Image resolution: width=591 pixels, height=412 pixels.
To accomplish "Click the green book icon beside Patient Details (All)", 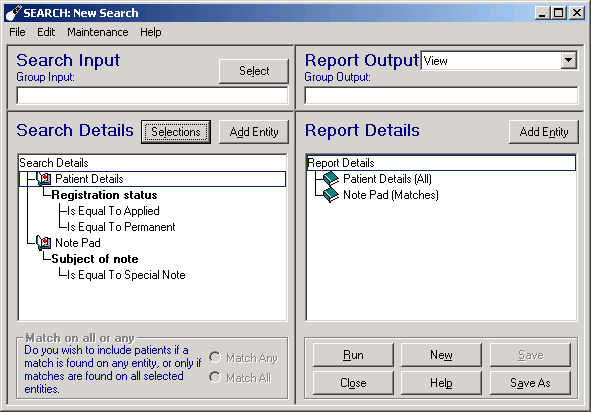I will pos(331,179).
